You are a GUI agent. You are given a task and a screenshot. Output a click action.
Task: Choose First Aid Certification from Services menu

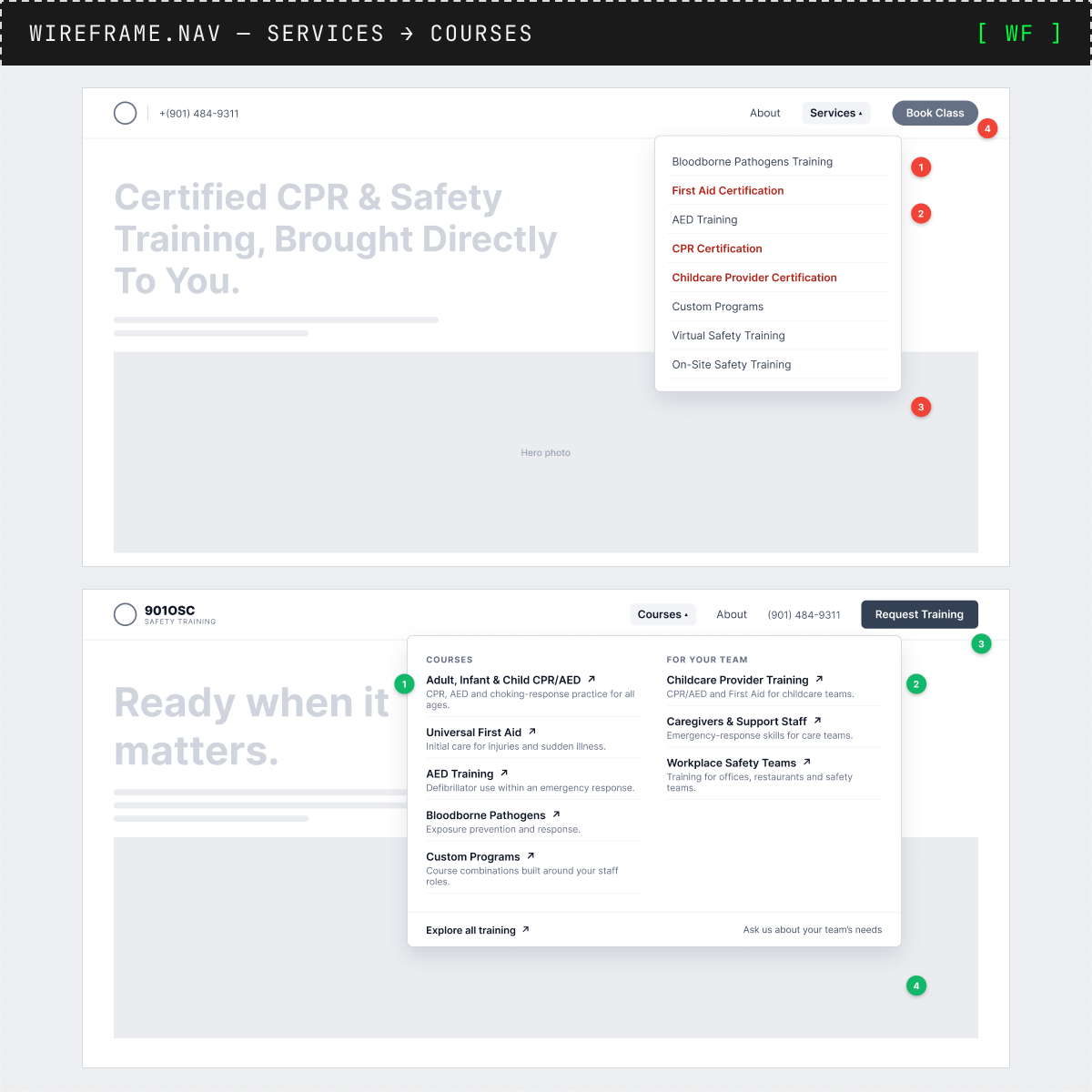(780, 190)
